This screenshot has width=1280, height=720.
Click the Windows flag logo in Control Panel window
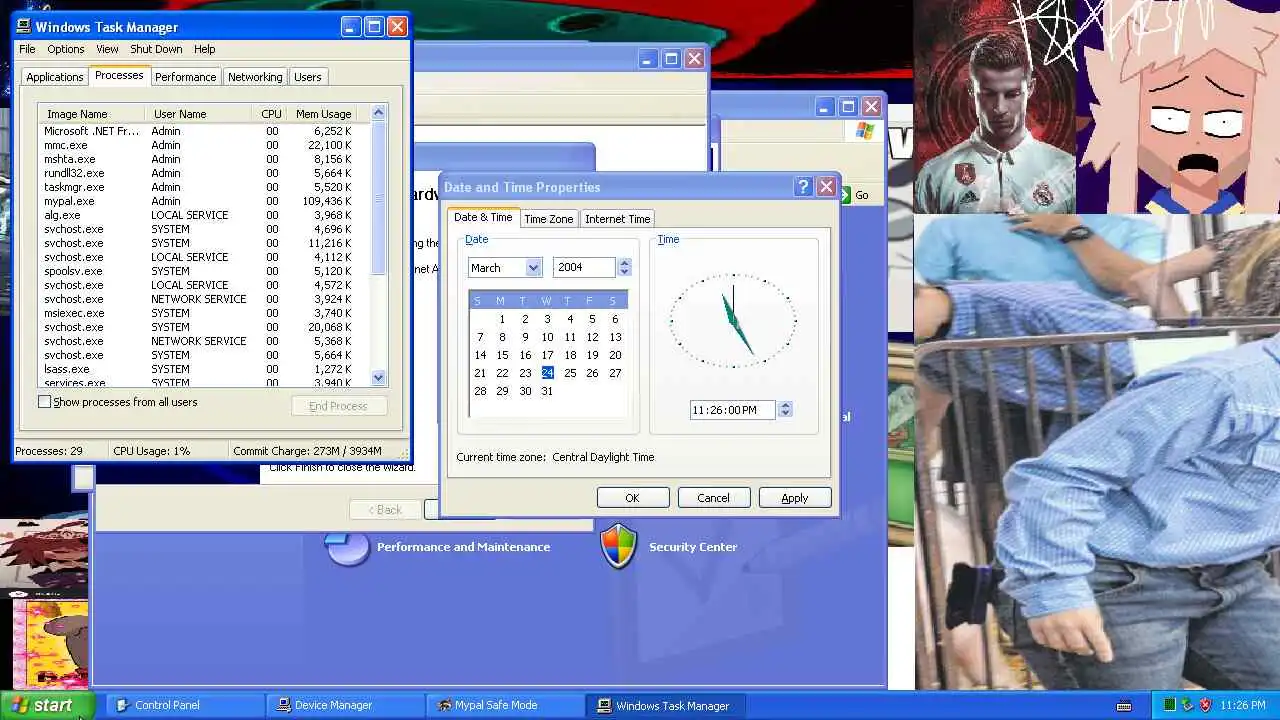[865, 131]
